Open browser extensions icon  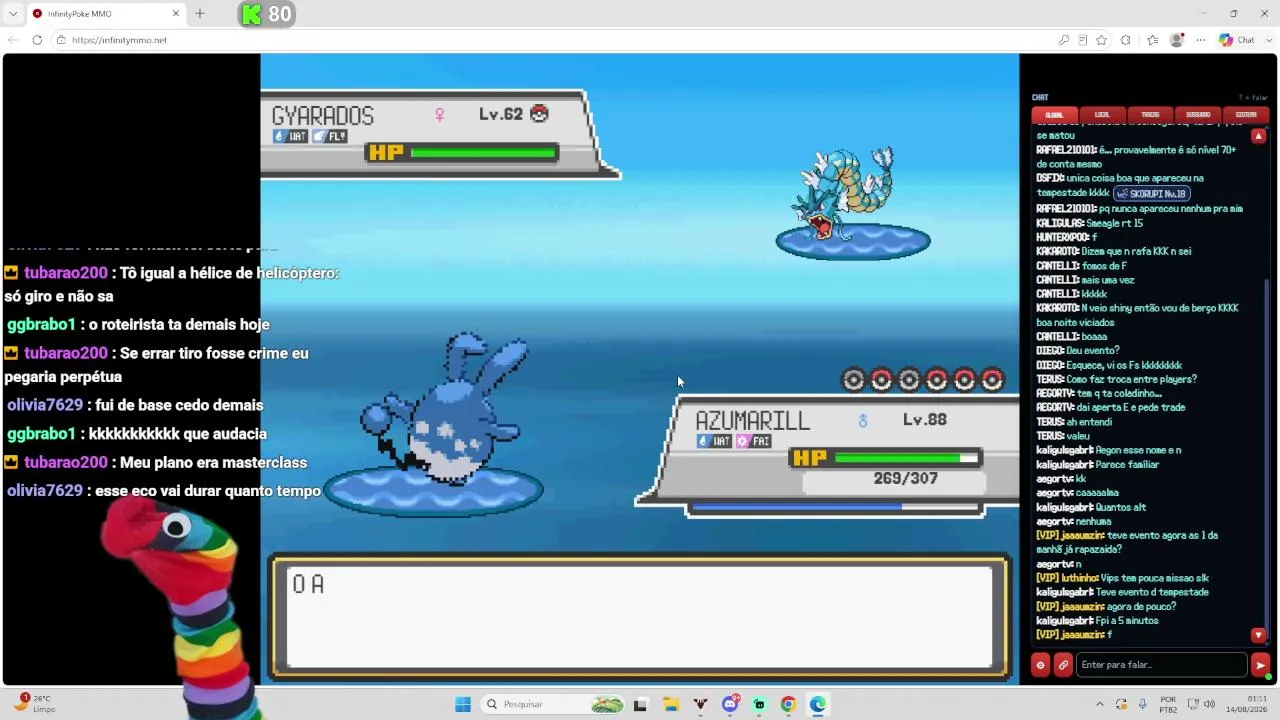1126,40
